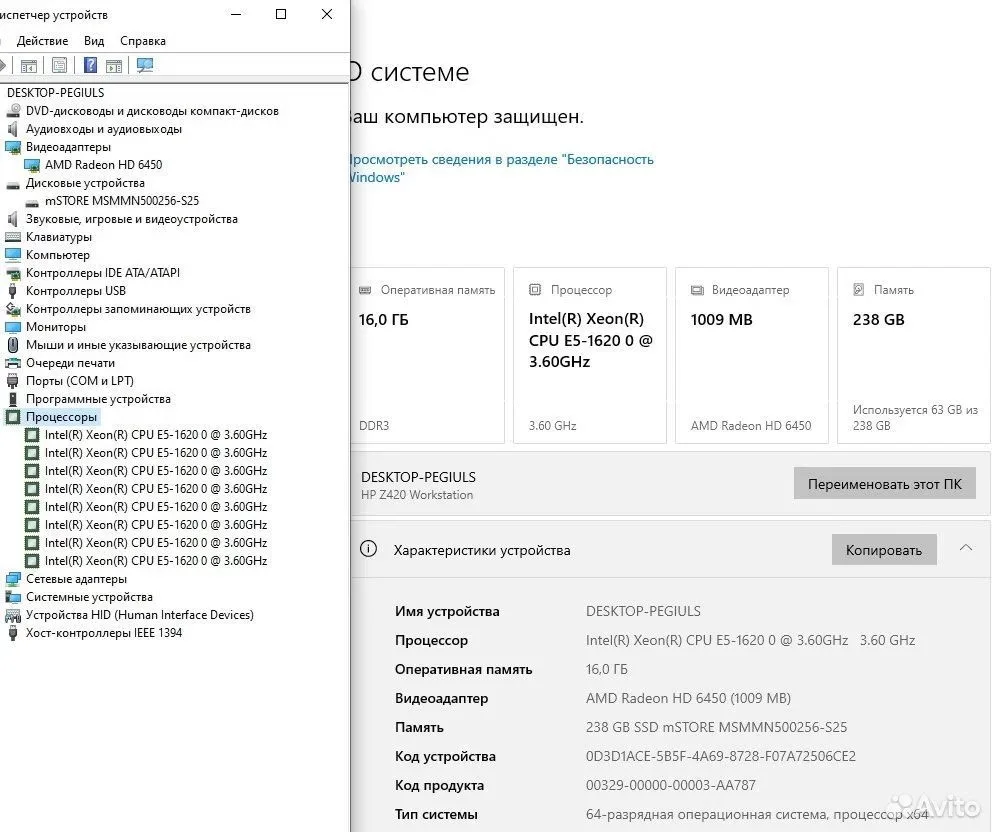992x832 pixels.
Task: Click the AMD Radeon HD 6450 device icon
Action: pos(32,165)
